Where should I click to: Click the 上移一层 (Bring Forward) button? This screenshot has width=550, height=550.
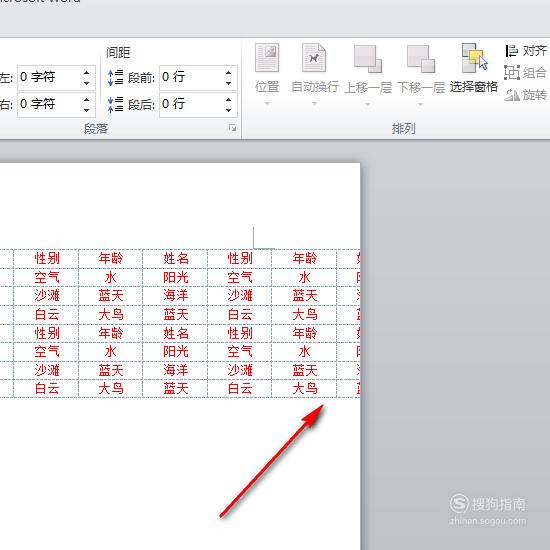[368, 68]
